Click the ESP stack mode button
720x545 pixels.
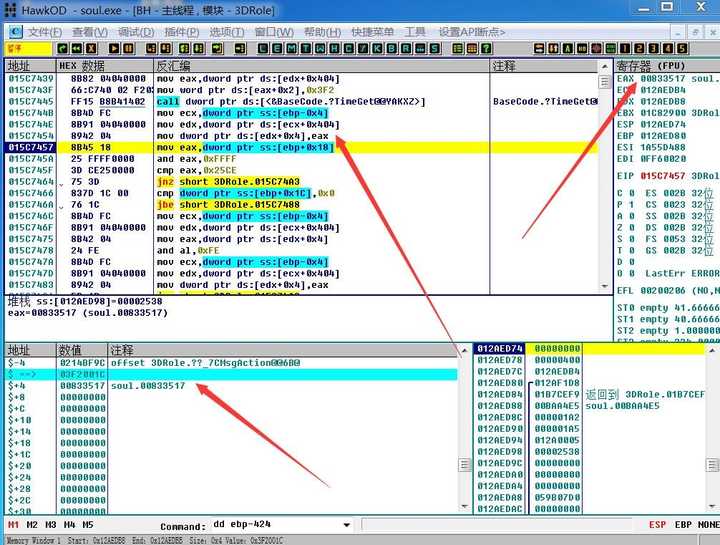(657, 525)
